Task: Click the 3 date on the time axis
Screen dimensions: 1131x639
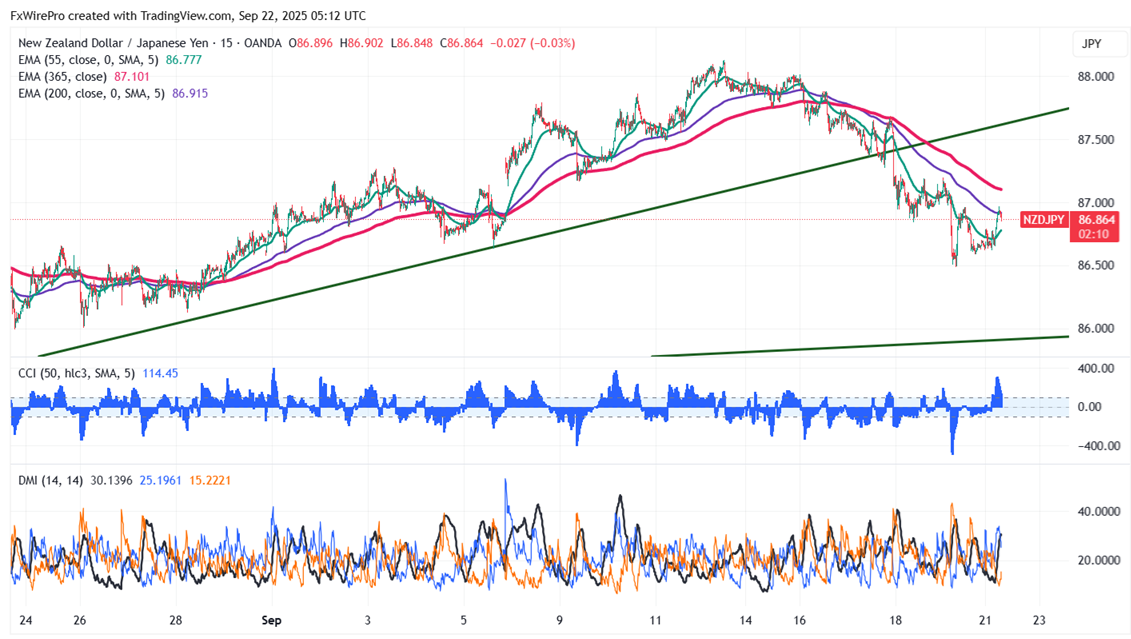Action: point(367,620)
